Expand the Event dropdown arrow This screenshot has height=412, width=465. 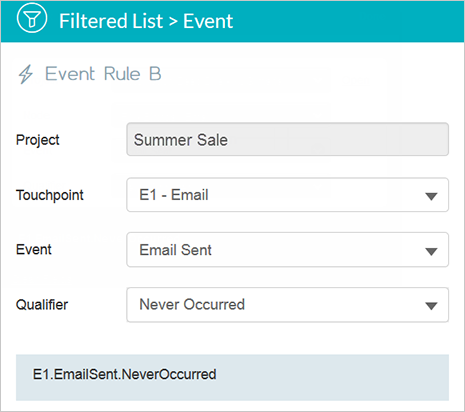coord(431,251)
